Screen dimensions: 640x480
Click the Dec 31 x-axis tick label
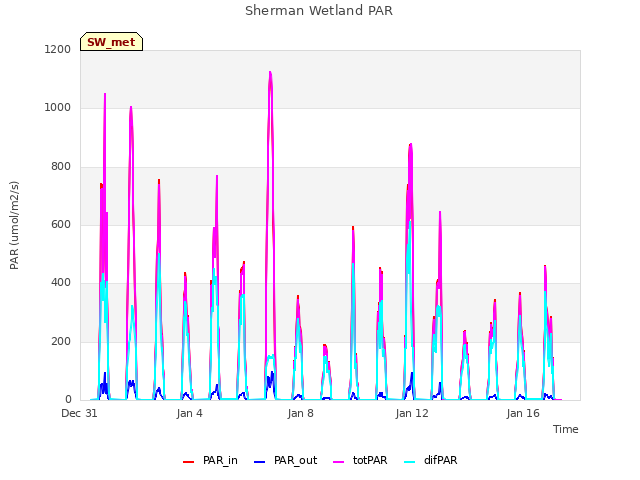click(79, 413)
